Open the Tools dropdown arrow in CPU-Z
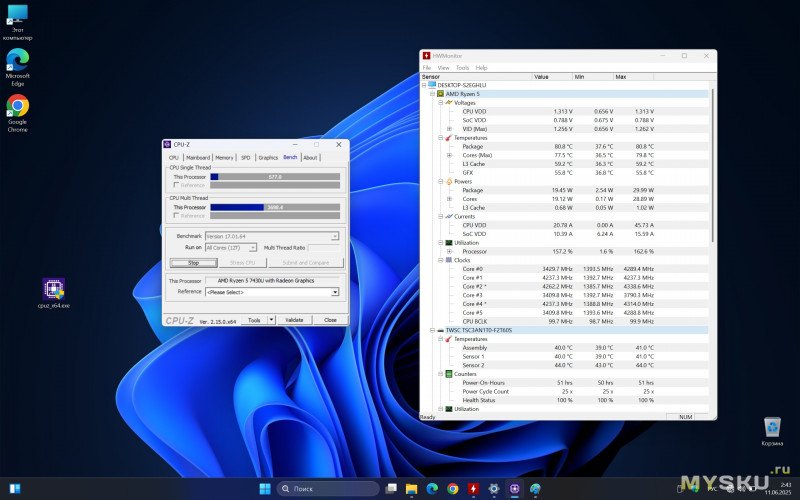The image size is (800, 500). click(271, 320)
